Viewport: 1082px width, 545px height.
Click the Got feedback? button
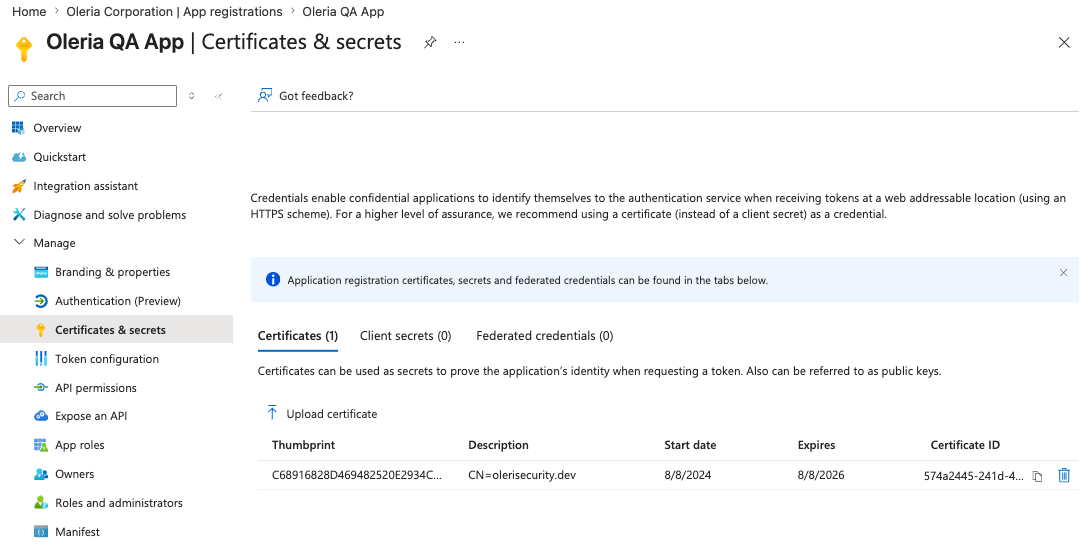(305, 96)
